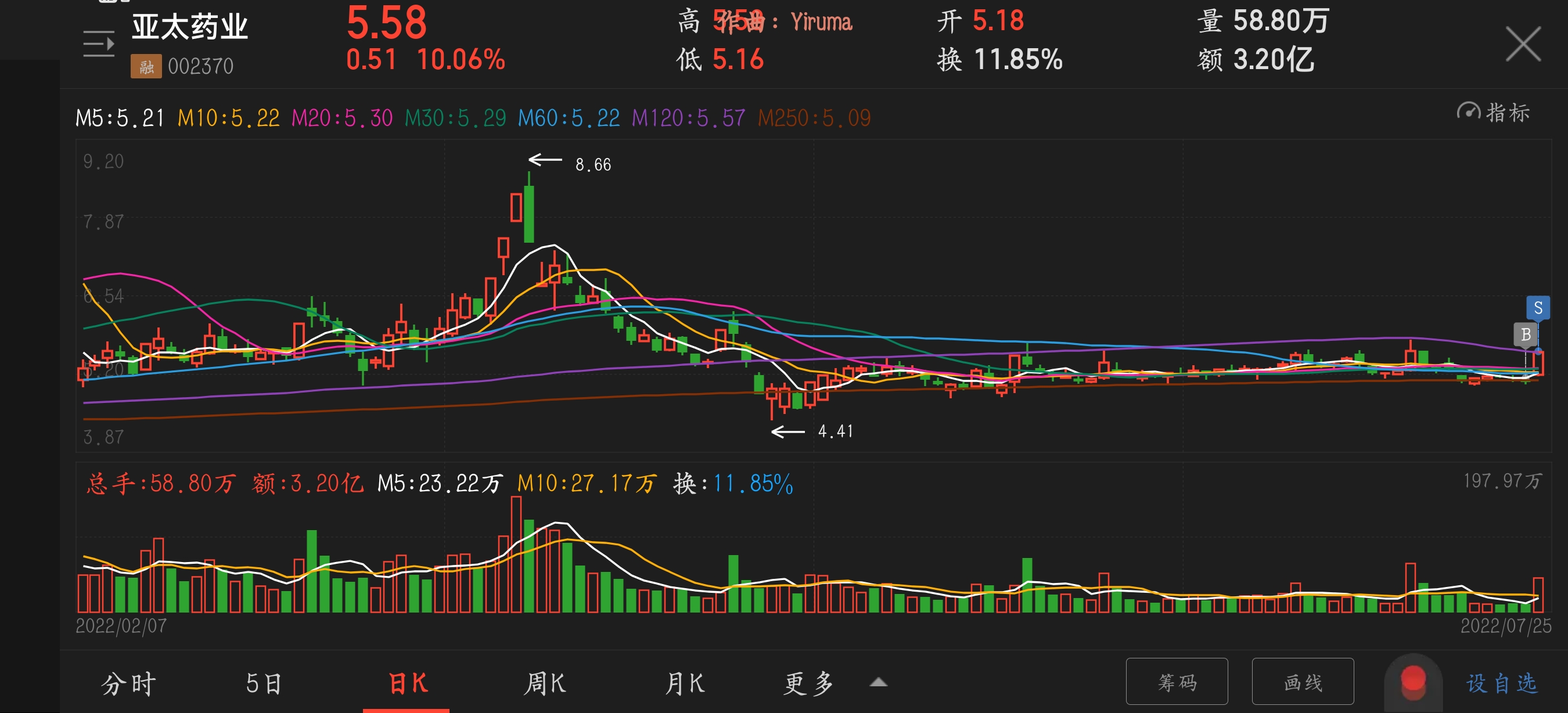Image resolution: width=1568 pixels, height=713 pixels.
Task: Click the S sell signal marker
Action: coord(1540,309)
